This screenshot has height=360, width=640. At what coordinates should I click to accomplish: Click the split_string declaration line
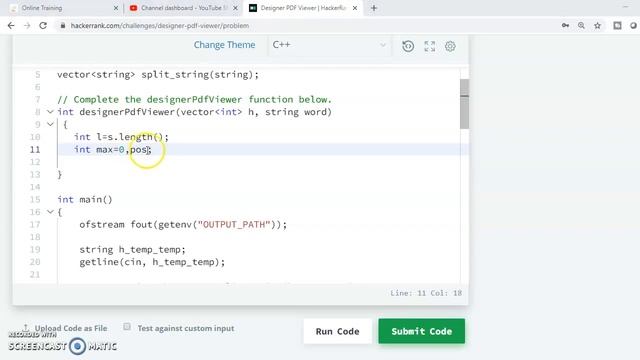[158, 75]
